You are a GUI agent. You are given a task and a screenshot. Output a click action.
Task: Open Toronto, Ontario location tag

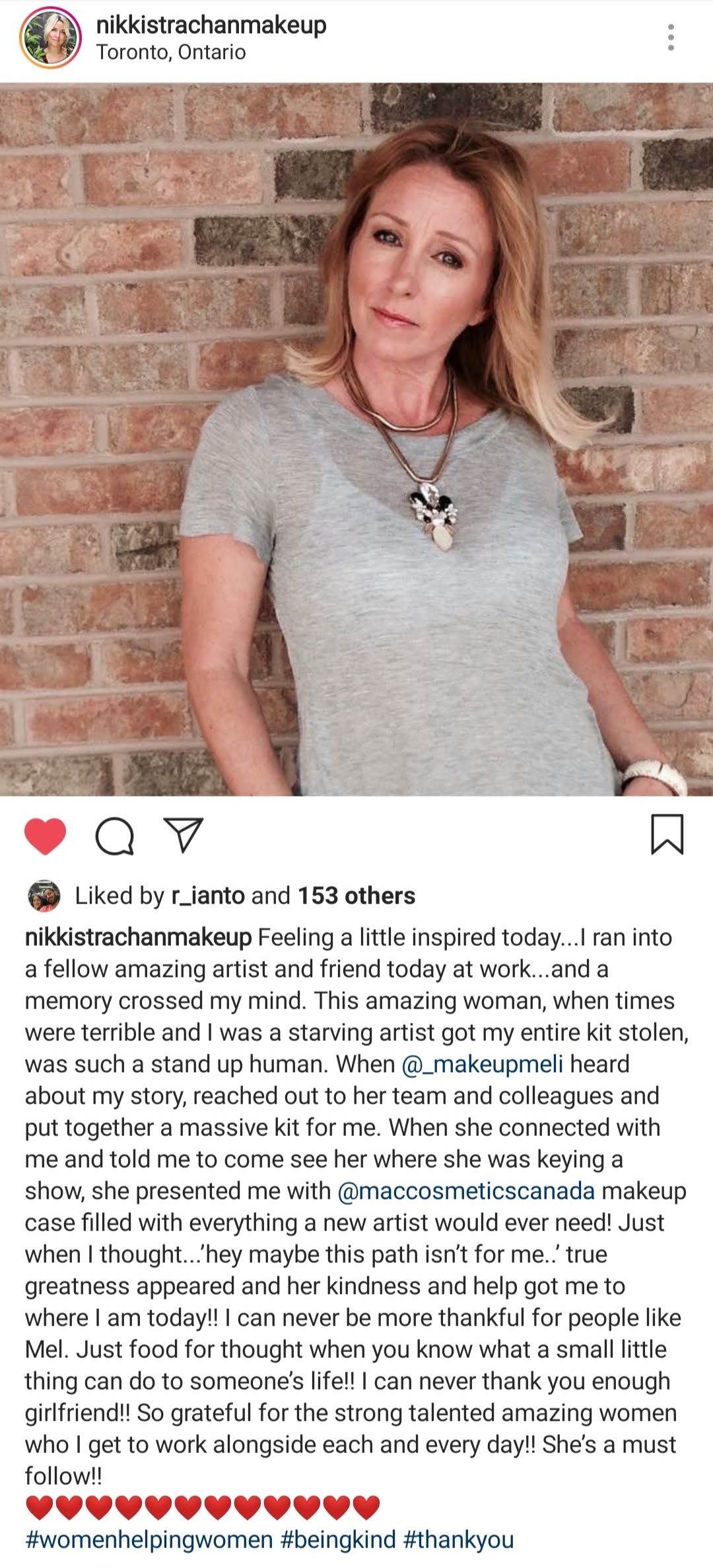click(x=171, y=52)
